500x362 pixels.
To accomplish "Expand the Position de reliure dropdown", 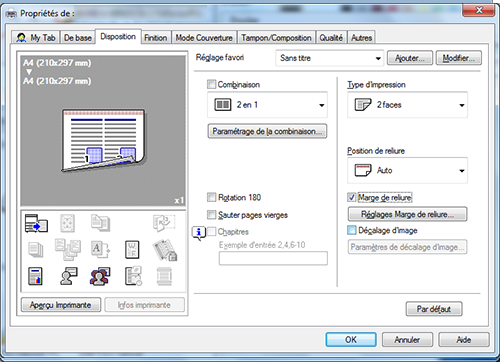I will point(407,170).
